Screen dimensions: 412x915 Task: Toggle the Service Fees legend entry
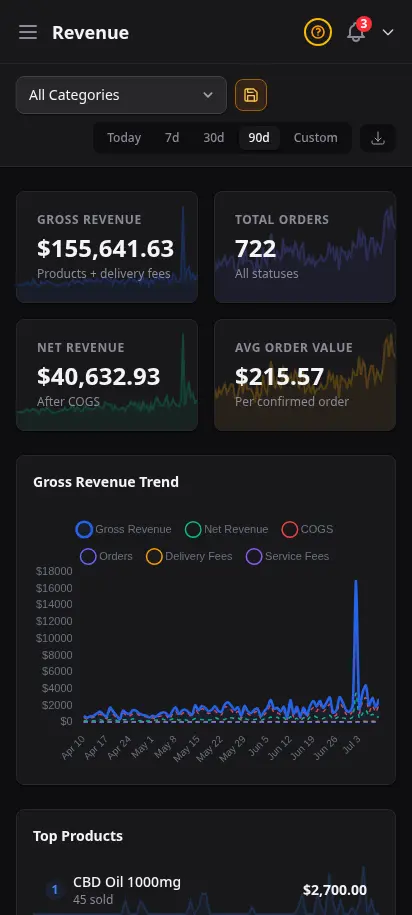[288, 556]
